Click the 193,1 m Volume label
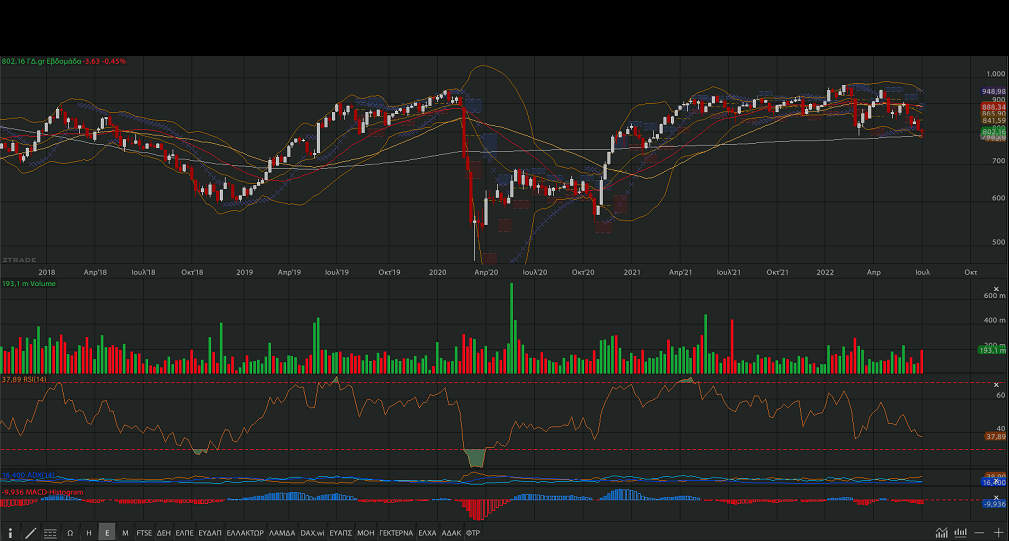The width and height of the screenshot is (1009, 541). pyautogui.click(x=28, y=283)
